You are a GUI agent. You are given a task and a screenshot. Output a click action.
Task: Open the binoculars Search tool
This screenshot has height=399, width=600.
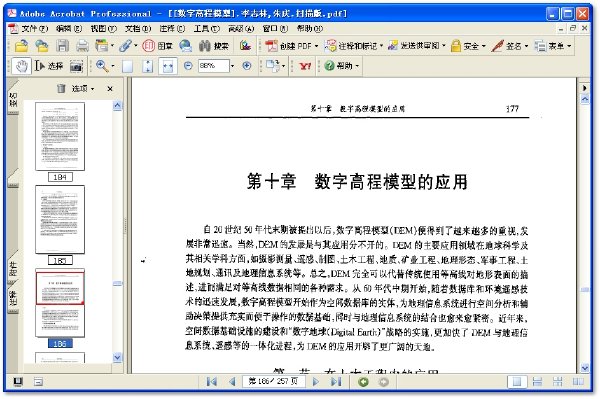tap(214, 46)
